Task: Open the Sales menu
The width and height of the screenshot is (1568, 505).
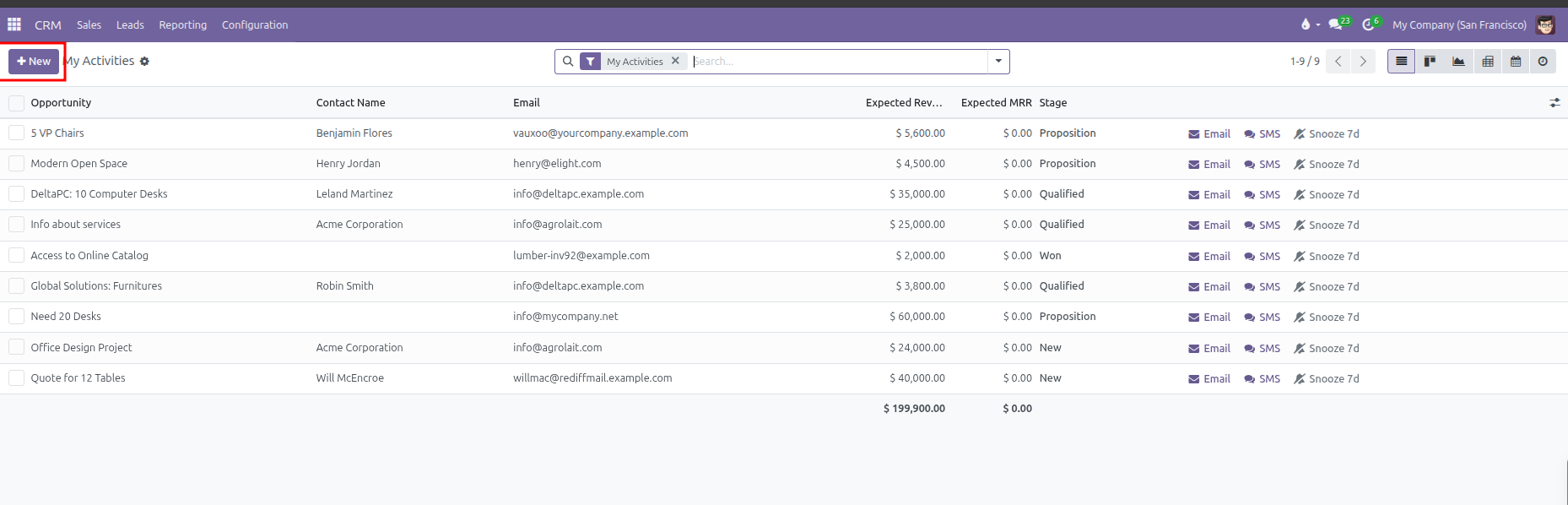Action: [x=89, y=25]
